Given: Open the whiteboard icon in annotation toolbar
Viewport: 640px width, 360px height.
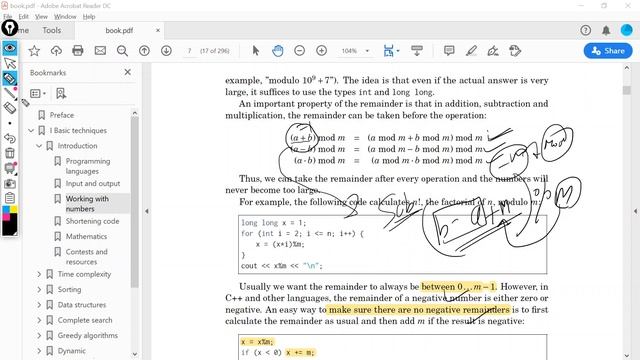Looking at the screenshot, I should (x=10, y=168).
